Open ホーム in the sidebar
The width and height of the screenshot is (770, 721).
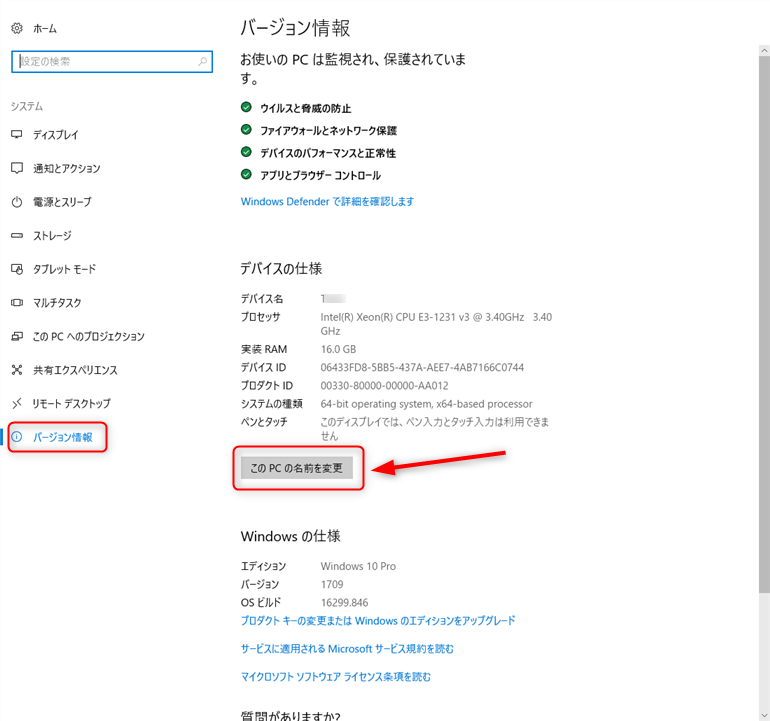(x=45, y=29)
